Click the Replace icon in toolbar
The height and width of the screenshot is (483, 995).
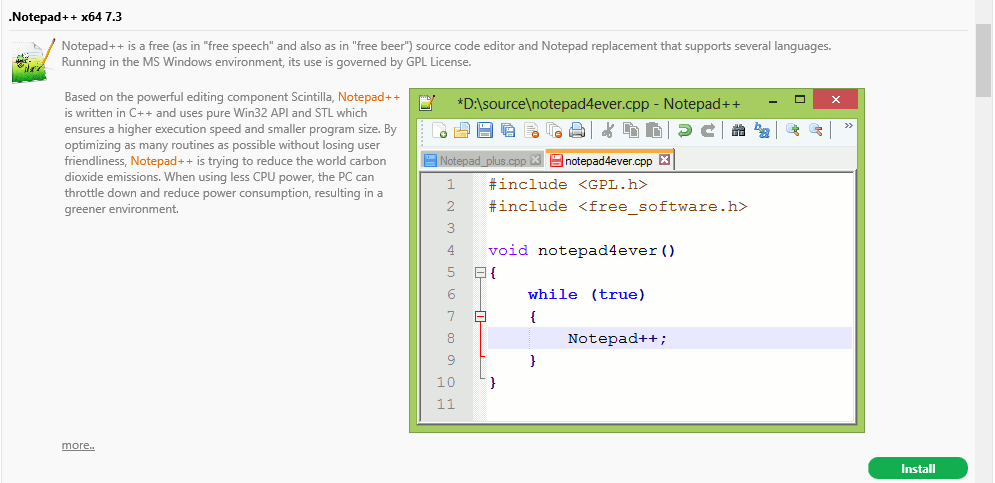[x=761, y=130]
